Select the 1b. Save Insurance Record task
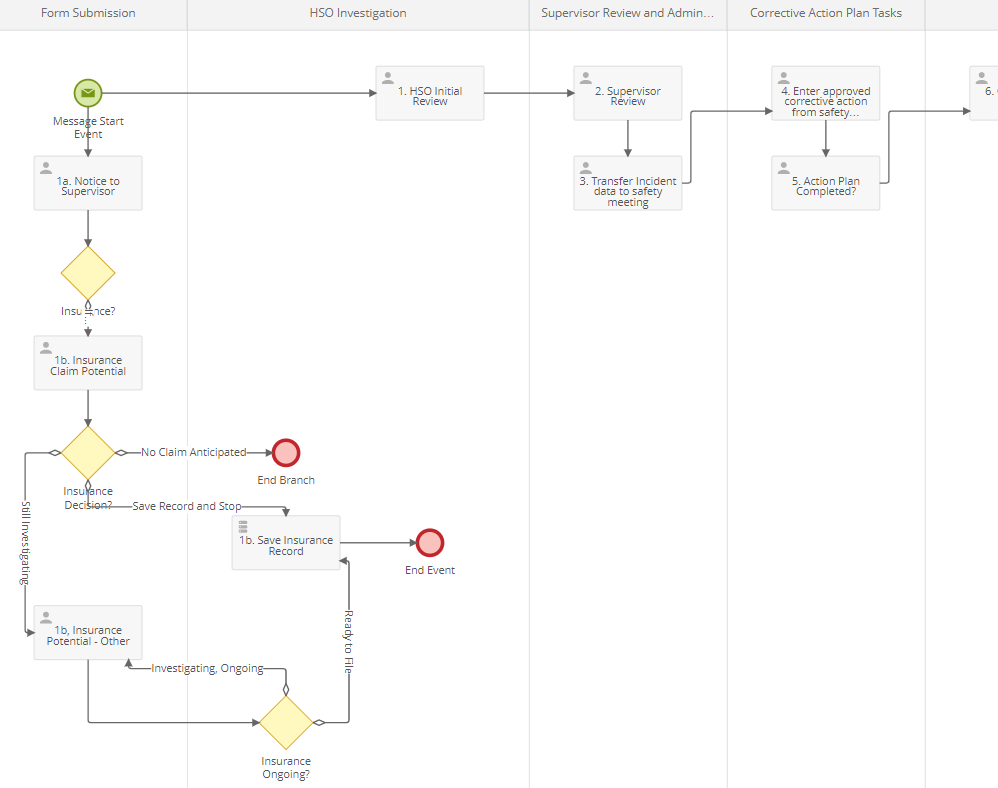 [286, 543]
